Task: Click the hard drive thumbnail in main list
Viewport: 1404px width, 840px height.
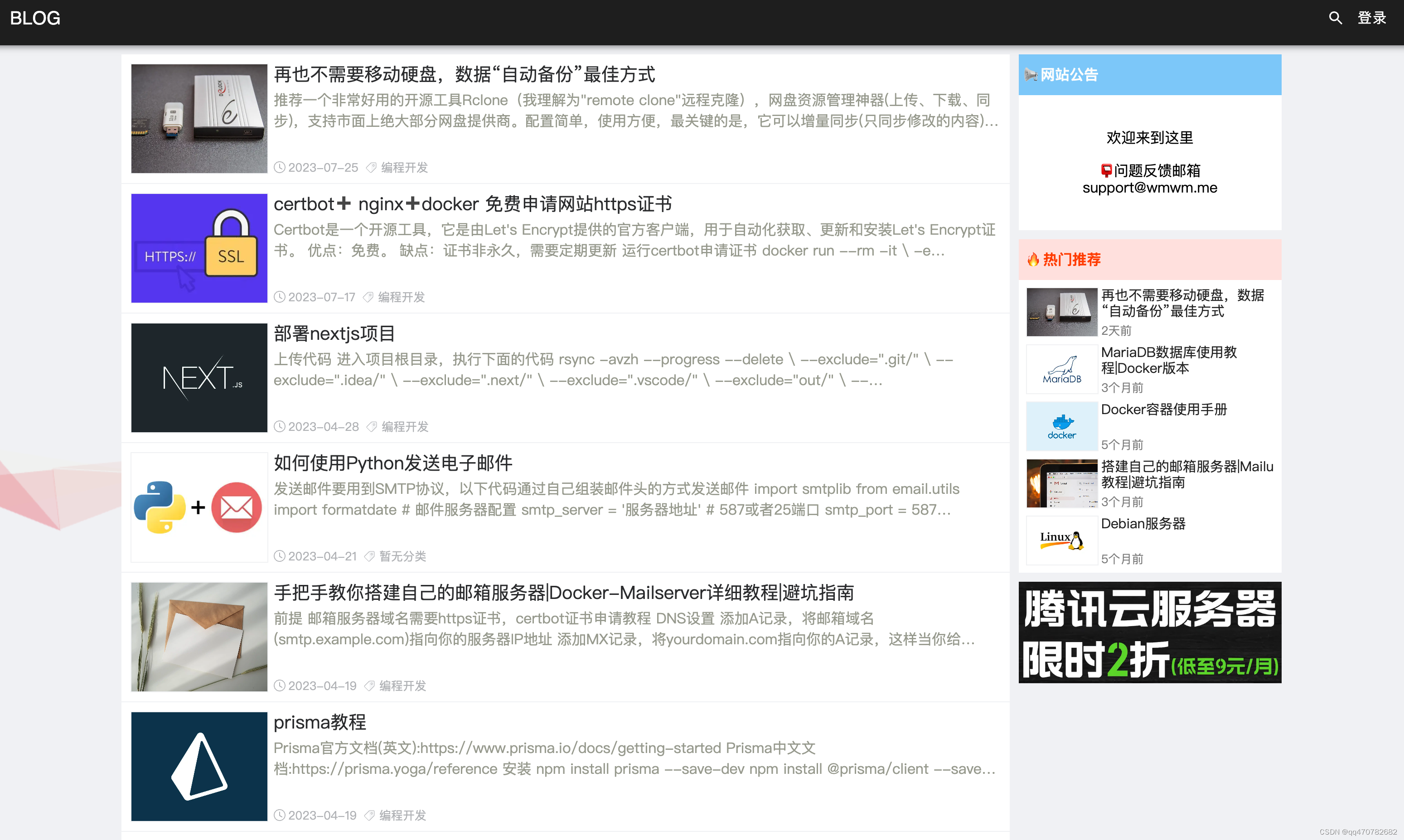Action: (199, 119)
